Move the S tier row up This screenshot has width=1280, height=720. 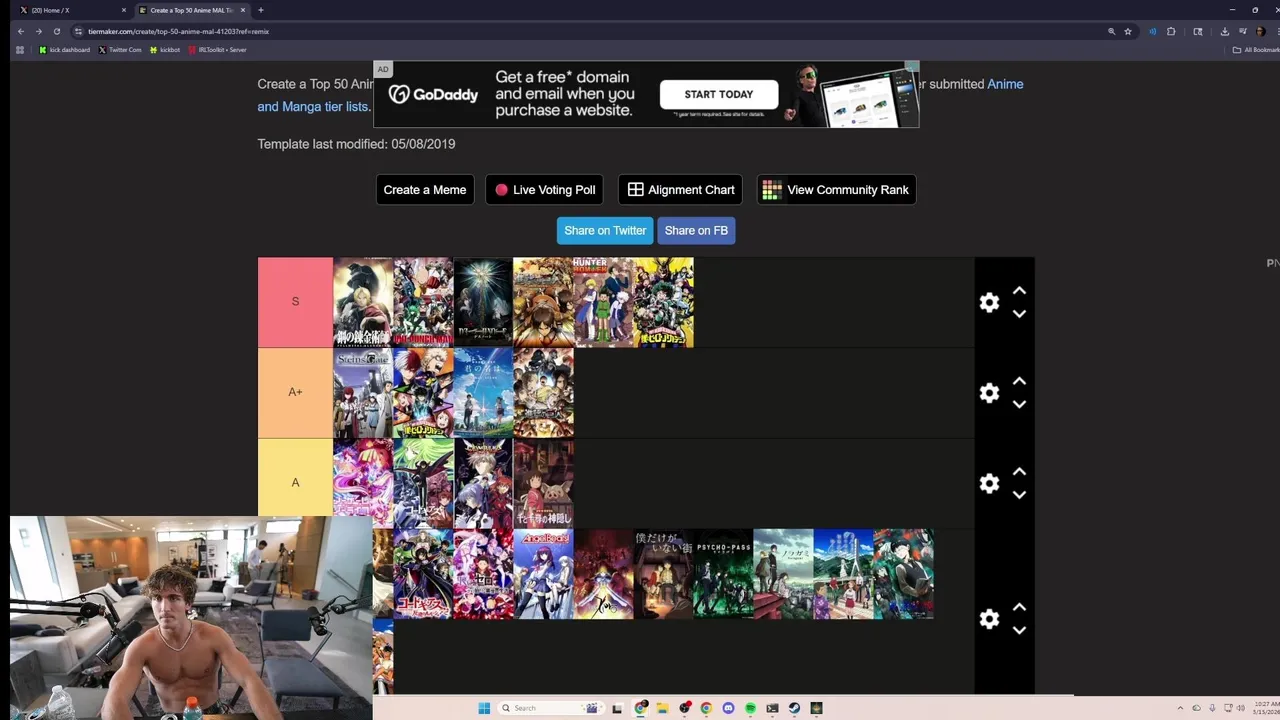[1019, 291]
